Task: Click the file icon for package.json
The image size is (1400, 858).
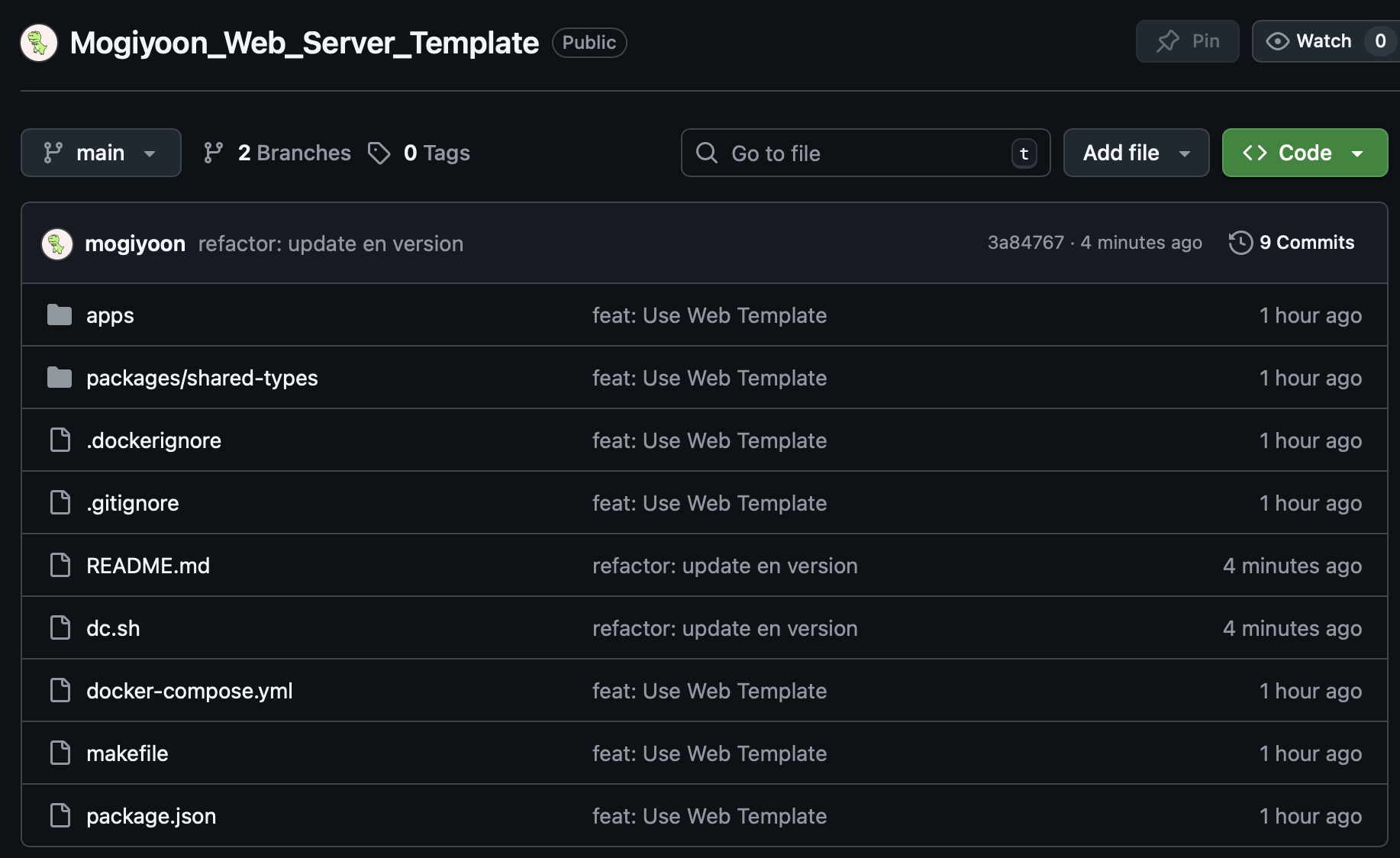Action: (60, 816)
